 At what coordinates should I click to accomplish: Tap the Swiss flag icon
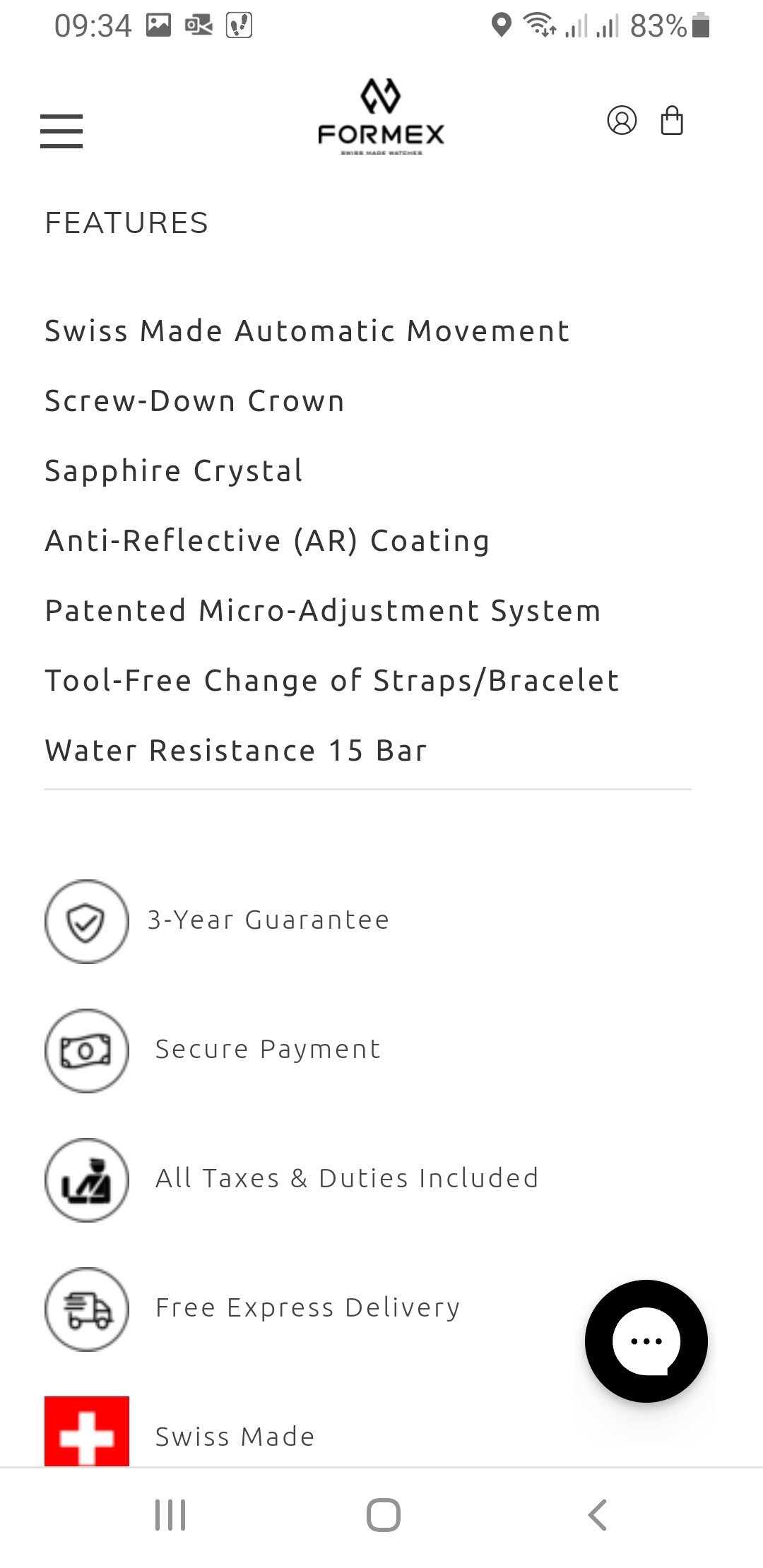pyautogui.click(x=87, y=1431)
